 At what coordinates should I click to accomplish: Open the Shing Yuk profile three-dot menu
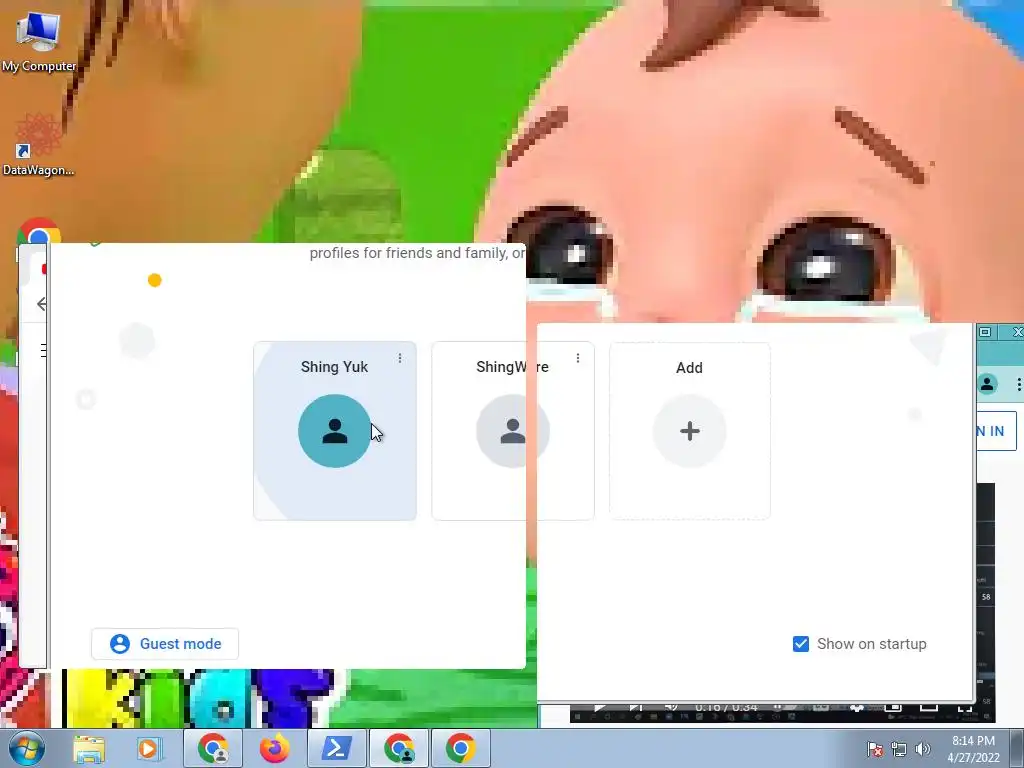coord(400,358)
